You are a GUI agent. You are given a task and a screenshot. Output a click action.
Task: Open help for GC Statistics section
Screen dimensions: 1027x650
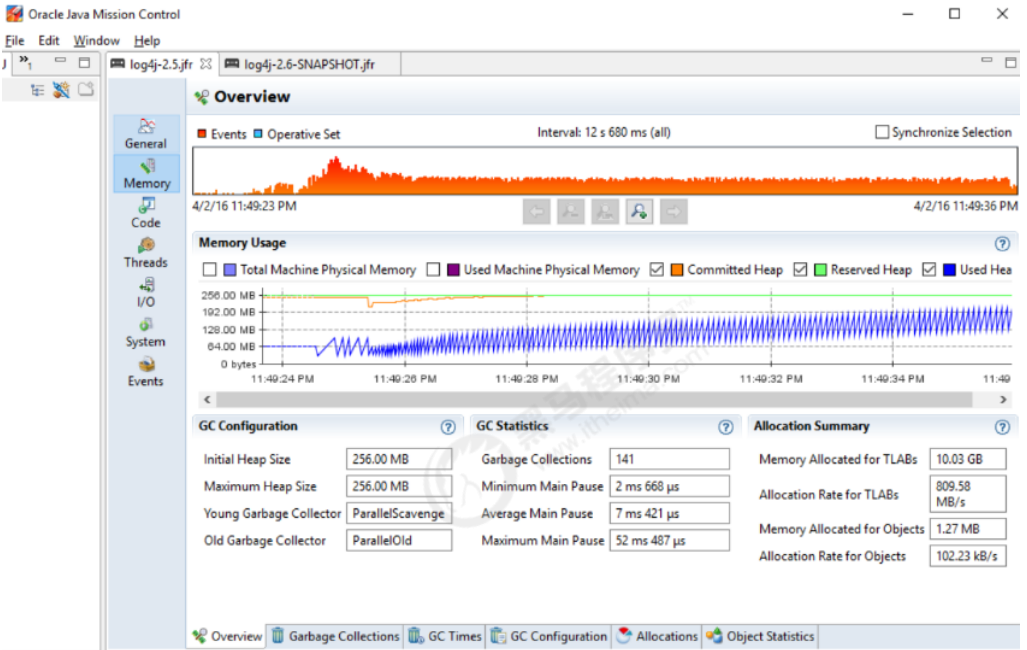coord(726,427)
